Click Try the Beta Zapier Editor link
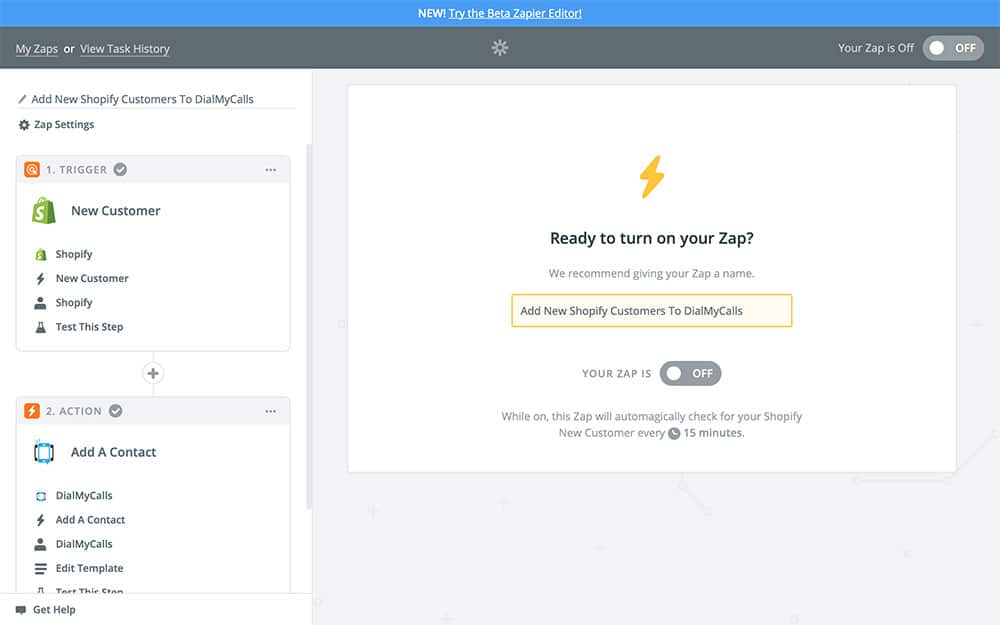 tap(515, 13)
